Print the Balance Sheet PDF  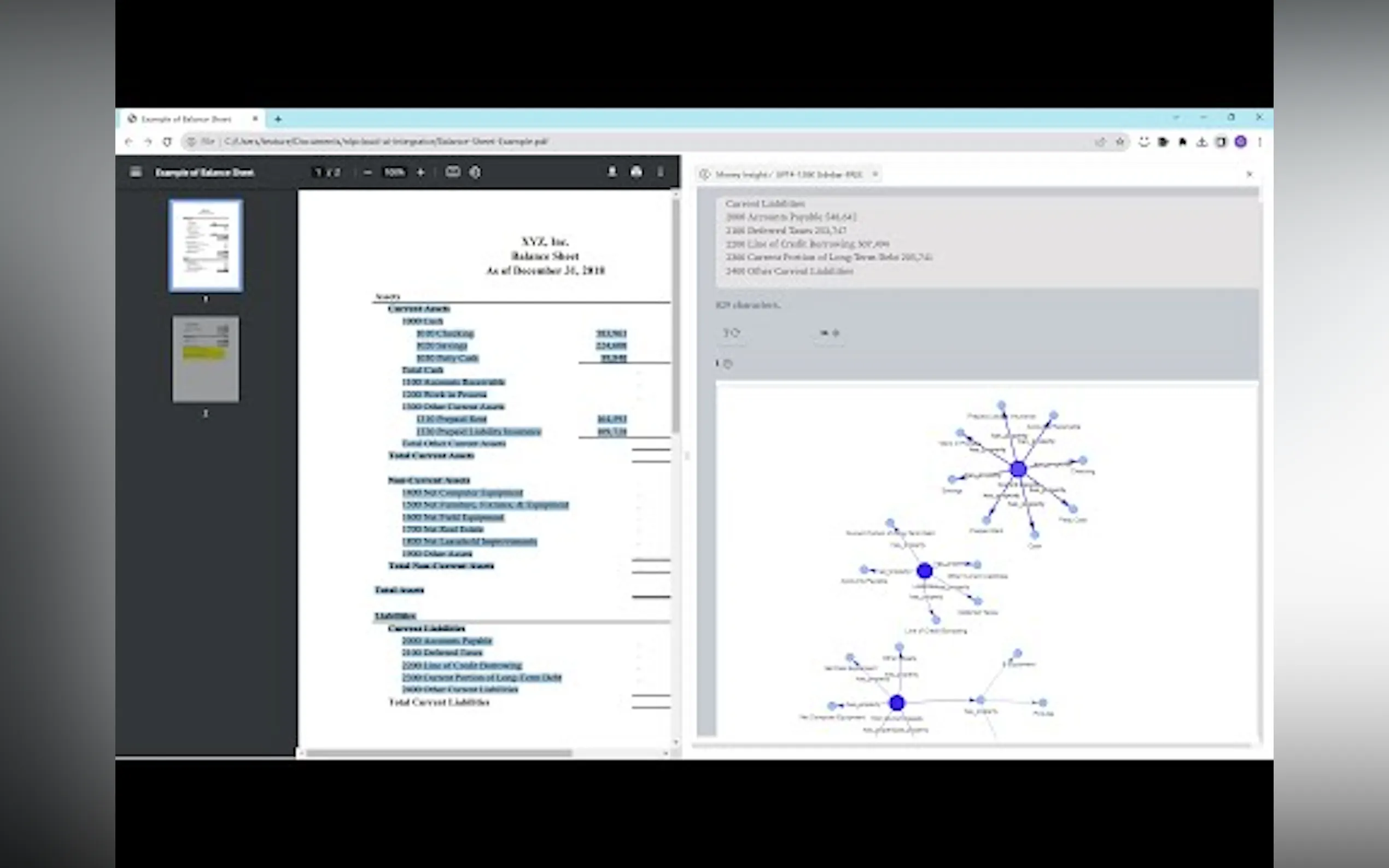[x=636, y=172]
